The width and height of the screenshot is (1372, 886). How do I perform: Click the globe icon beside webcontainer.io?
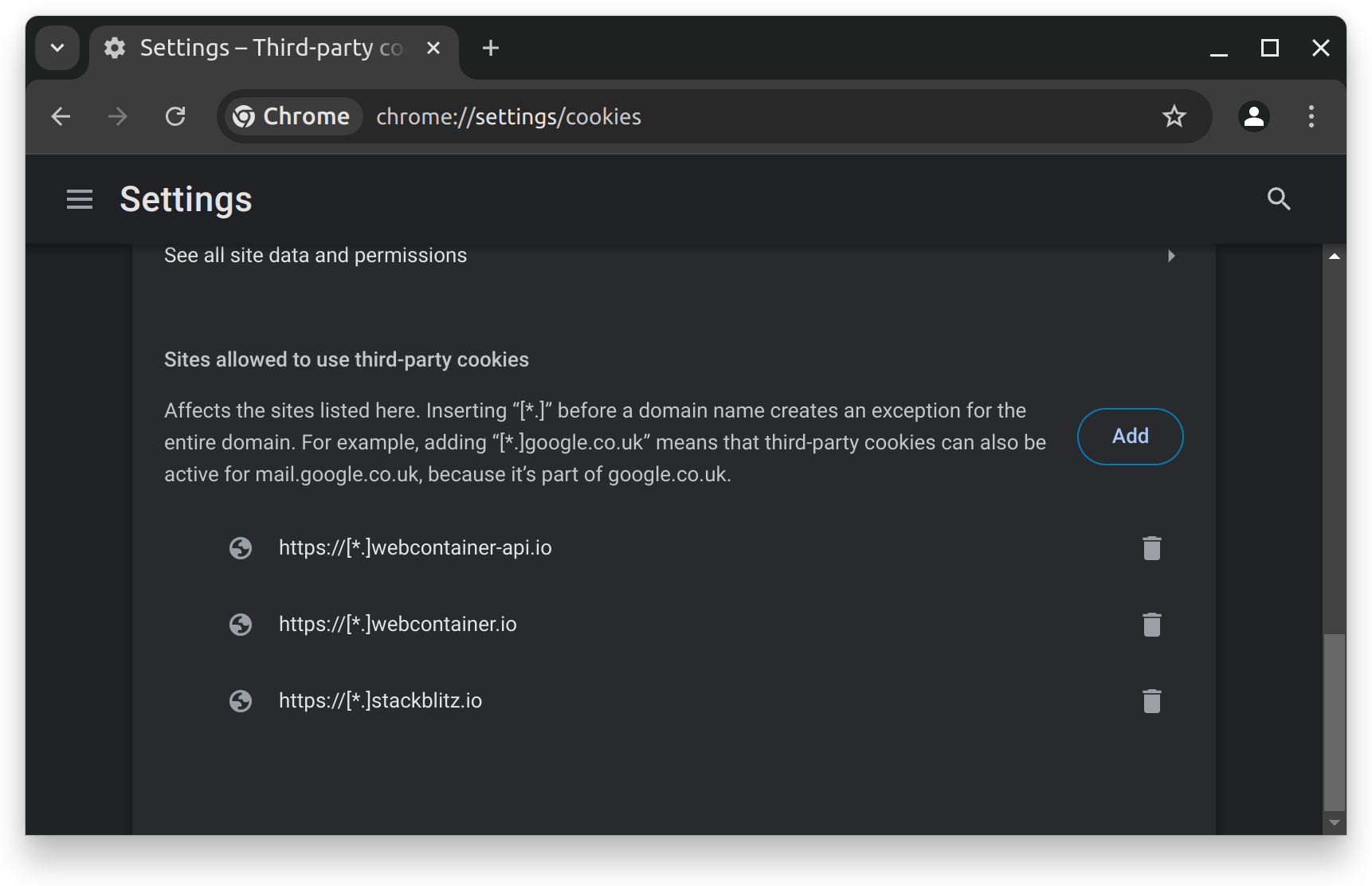click(x=241, y=625)
